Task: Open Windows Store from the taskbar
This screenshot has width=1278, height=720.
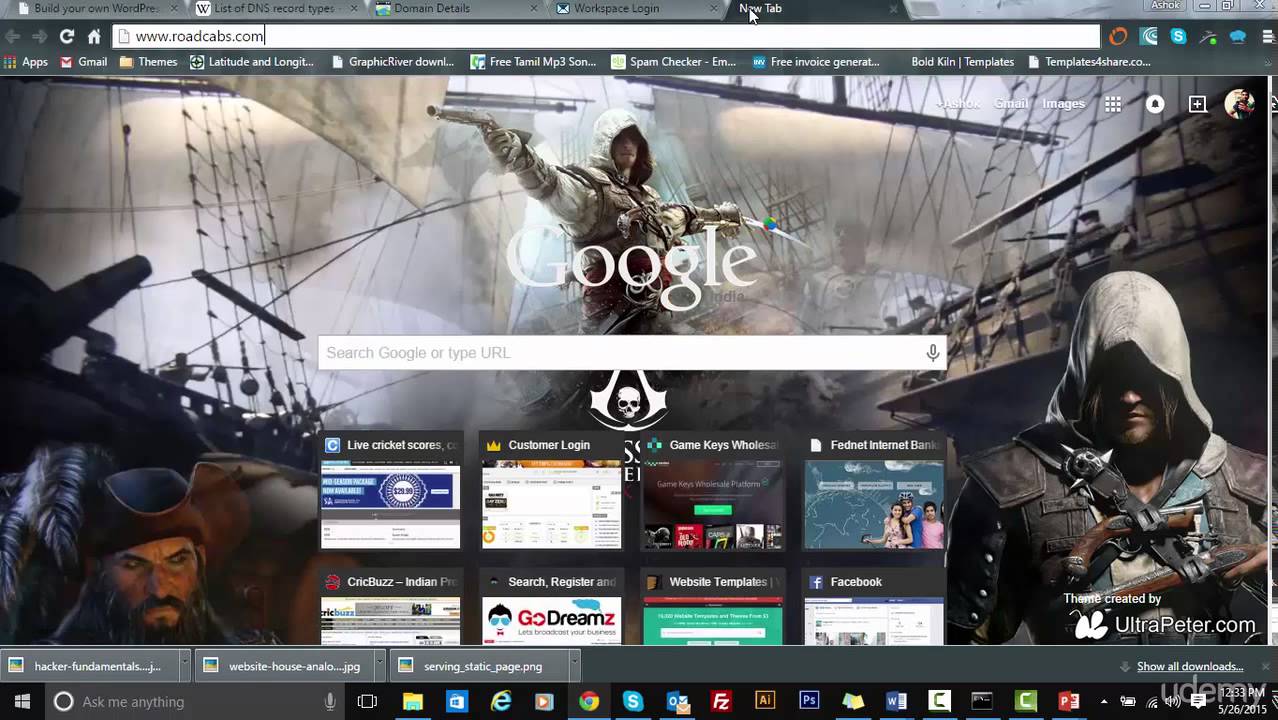Action: [x=457, y=702]
